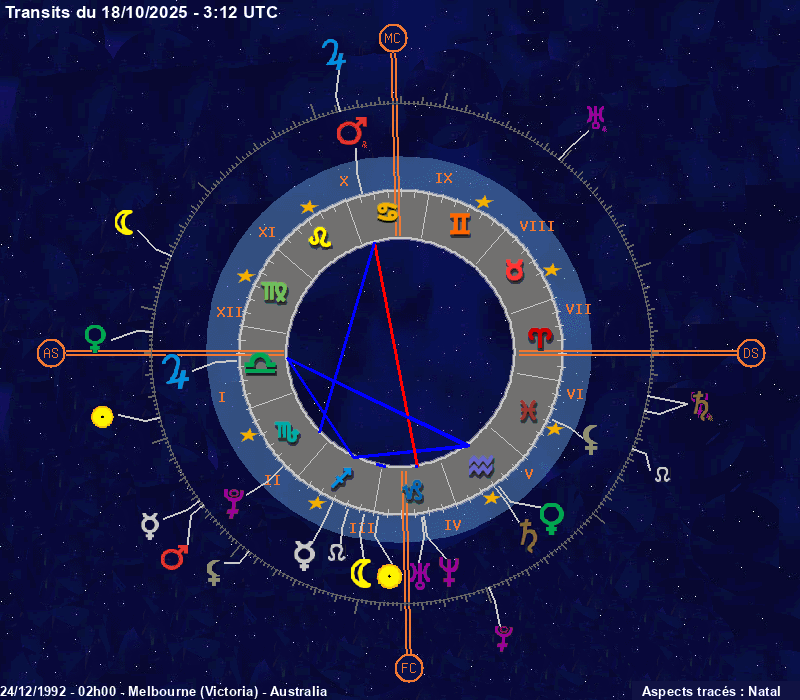Click the Sagittarius arrow symbol

(342, 476)
